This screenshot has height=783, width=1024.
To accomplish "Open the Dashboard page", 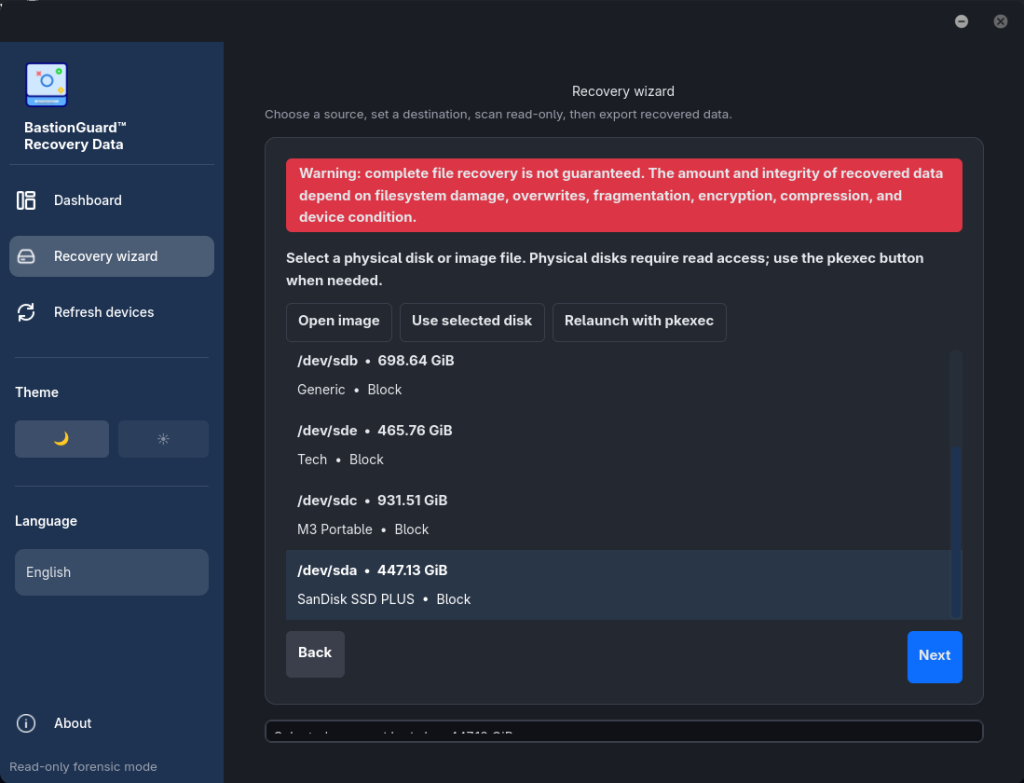I will click(x=112, y=200).
